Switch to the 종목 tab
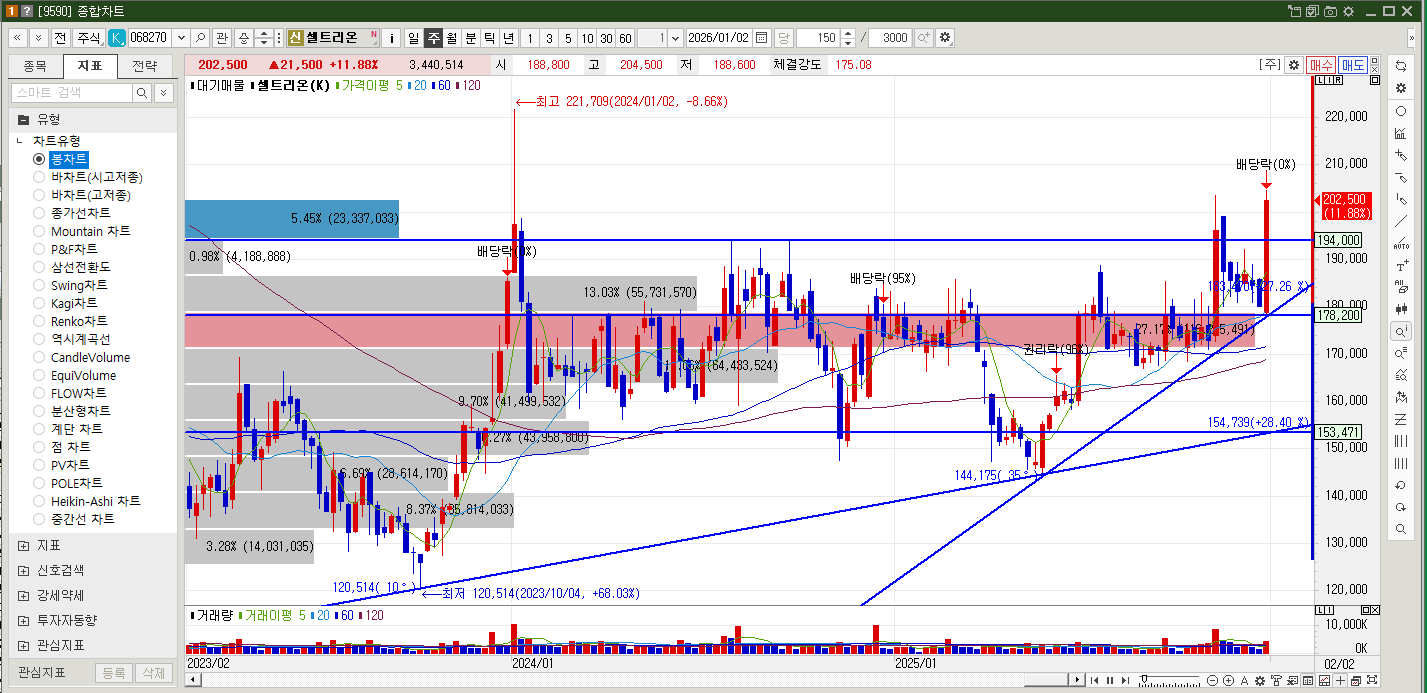 (34, 67)
